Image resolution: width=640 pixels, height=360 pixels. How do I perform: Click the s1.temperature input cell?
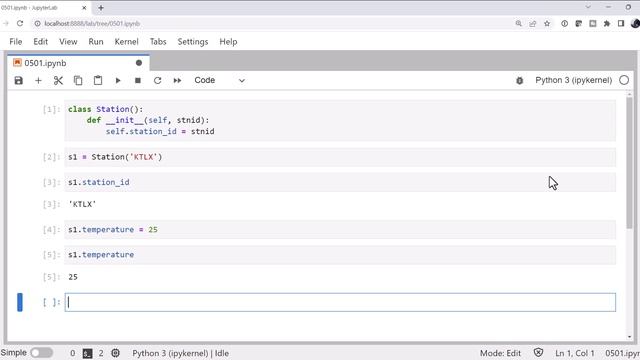point(340,255)
